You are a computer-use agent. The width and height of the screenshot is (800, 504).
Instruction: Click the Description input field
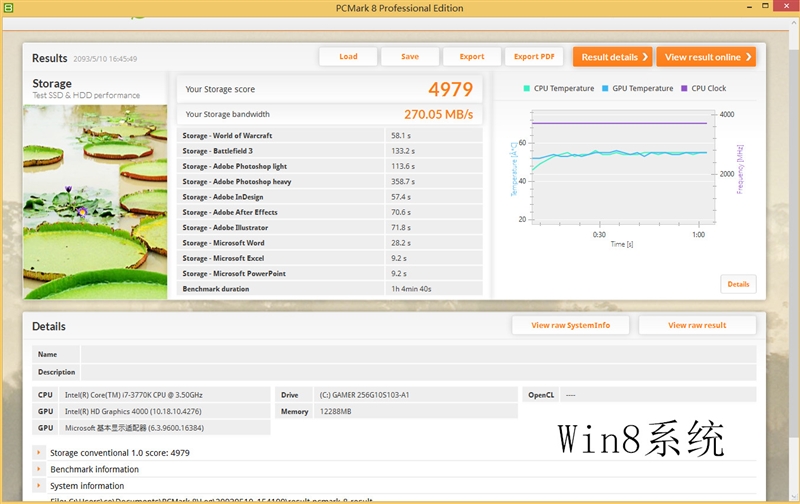[x=420, y=372]
